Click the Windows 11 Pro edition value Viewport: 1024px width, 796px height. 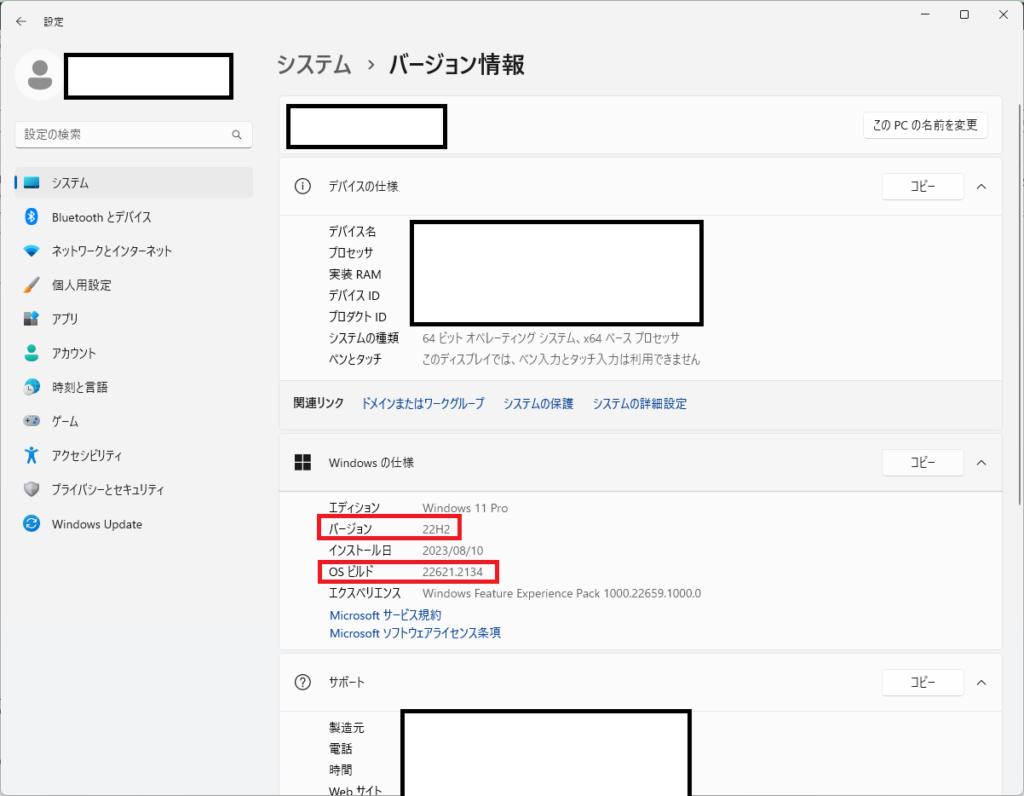point(465,508)
